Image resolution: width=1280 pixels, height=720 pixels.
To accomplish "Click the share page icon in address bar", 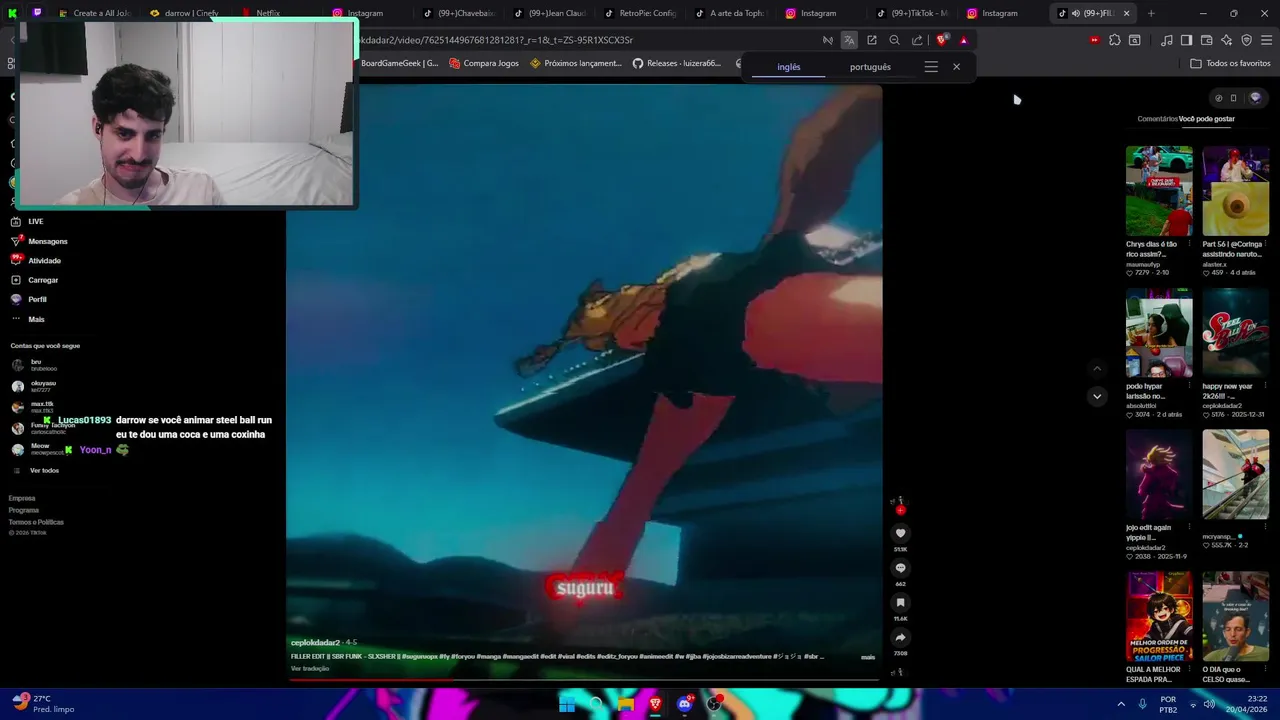I will coord(917,40).
